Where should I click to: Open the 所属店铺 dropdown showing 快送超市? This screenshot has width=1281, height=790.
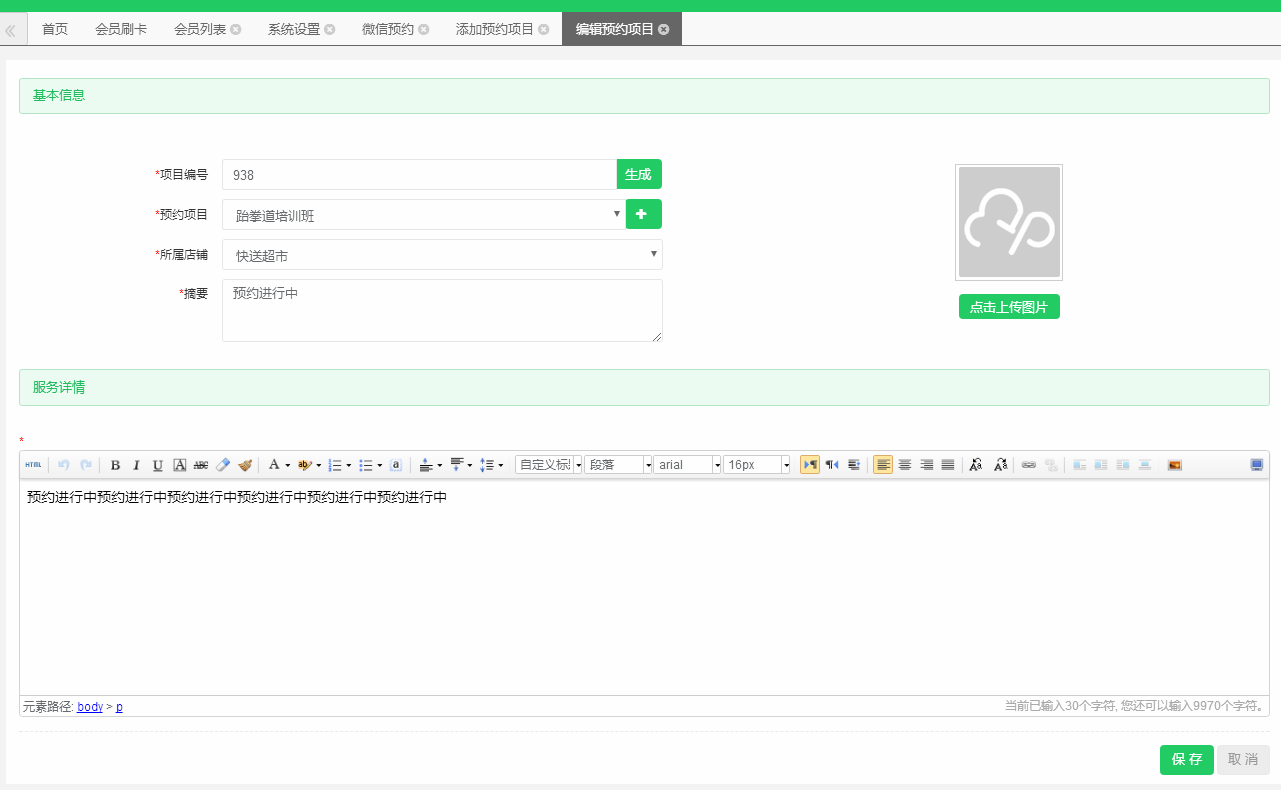[x=442, y=255]
